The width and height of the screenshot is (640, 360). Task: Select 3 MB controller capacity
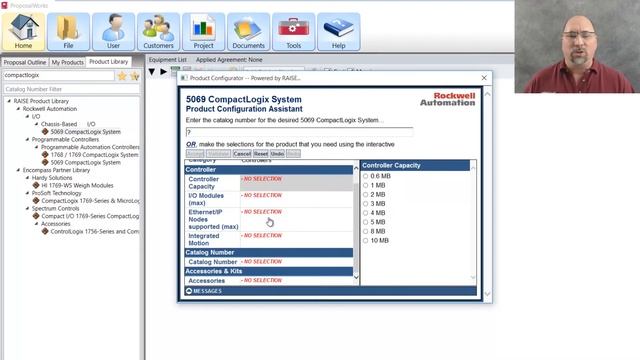[x=365, y=203]
